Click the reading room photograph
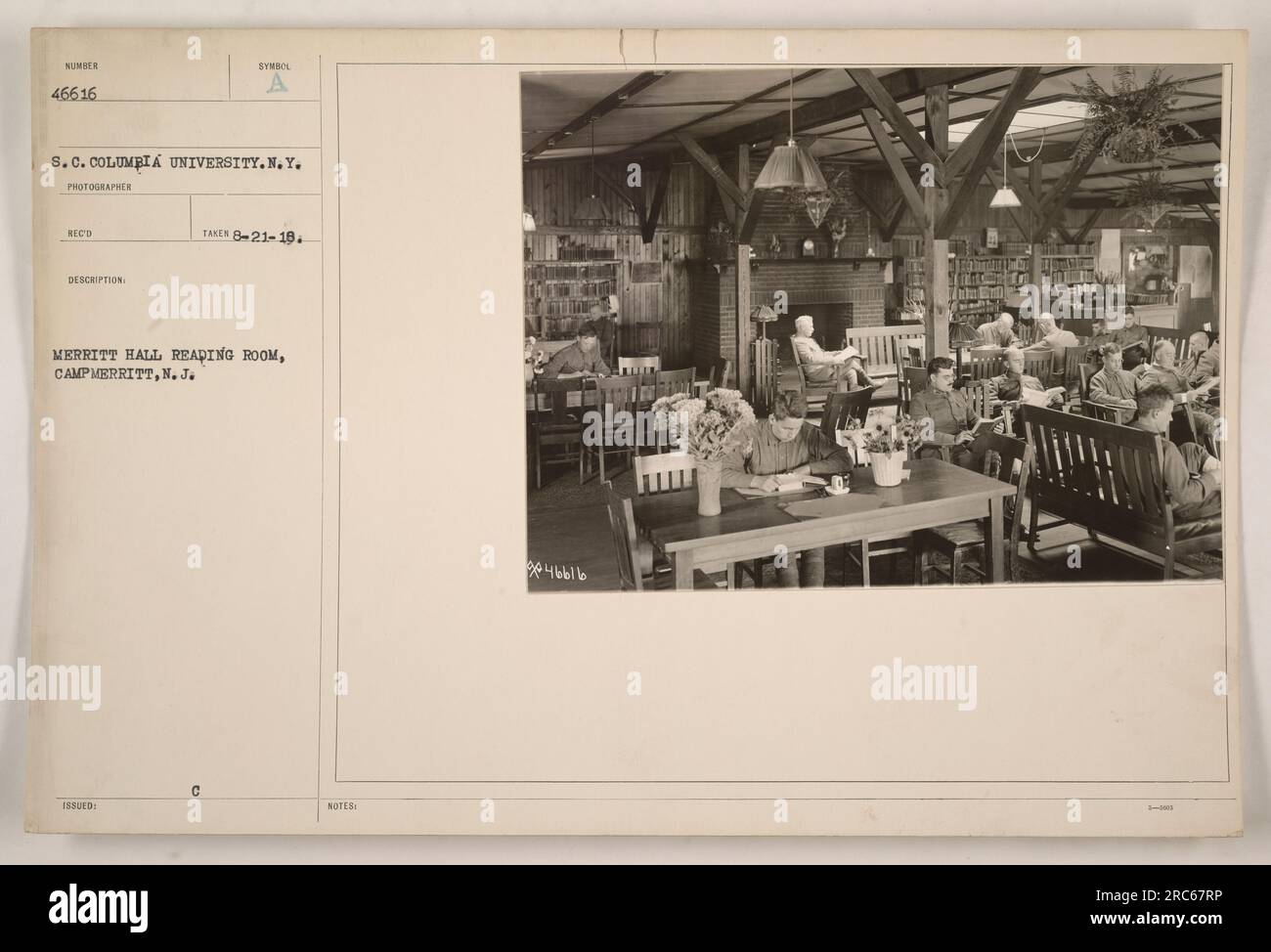The height and width of the screenshot is (952, 1271). 871,328
